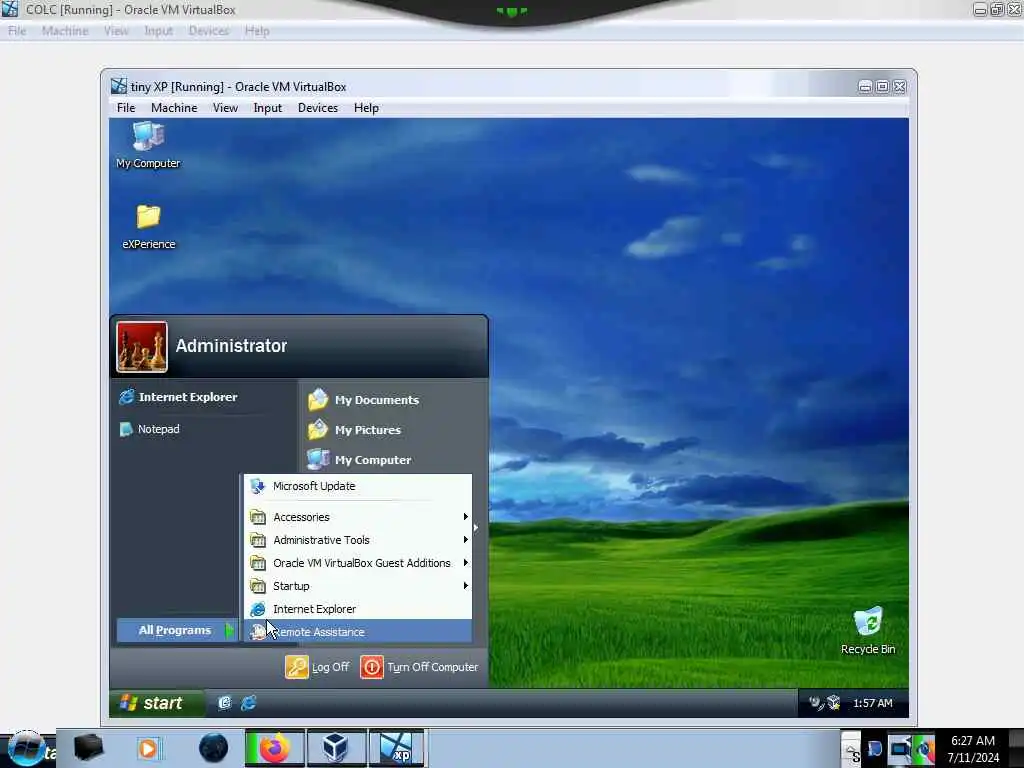Click the Administrator chess avatar picture
Screen dimensions: 1024x768
click(142, 347)
